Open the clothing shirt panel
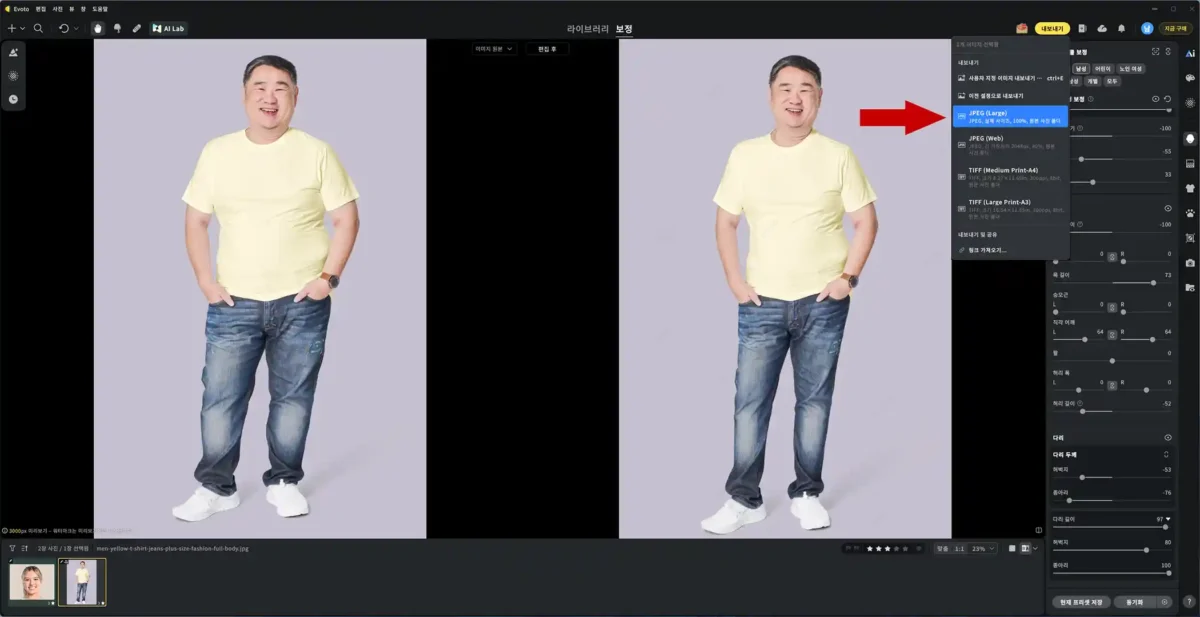Screen dimensions: 1200x617 click(x=1190, y=188)
